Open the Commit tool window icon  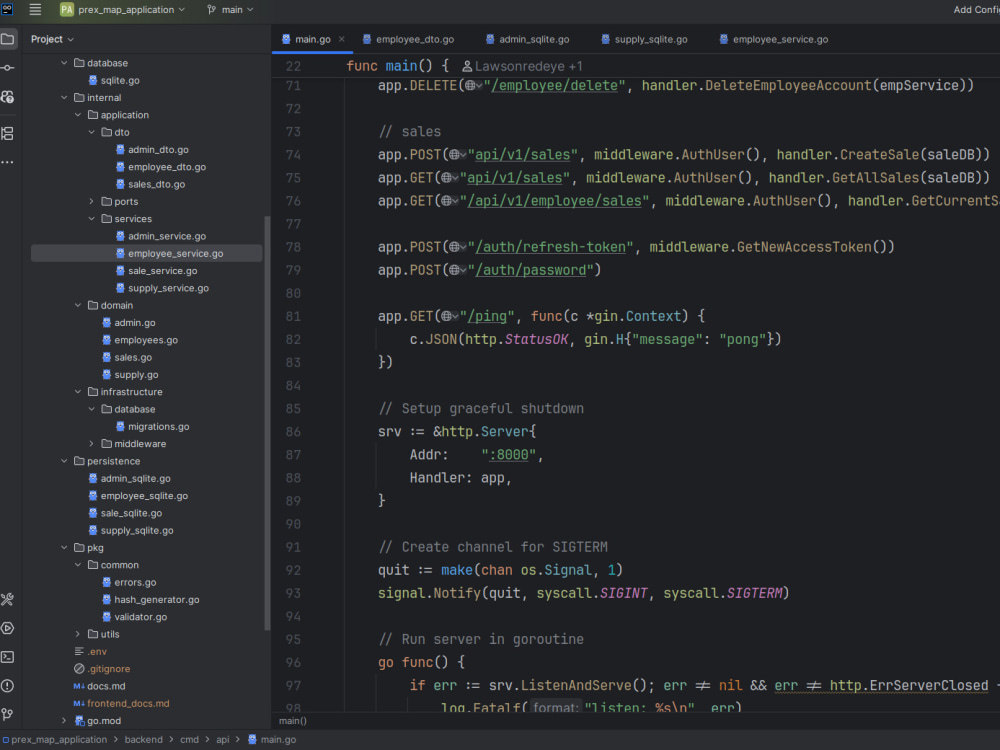8,68
